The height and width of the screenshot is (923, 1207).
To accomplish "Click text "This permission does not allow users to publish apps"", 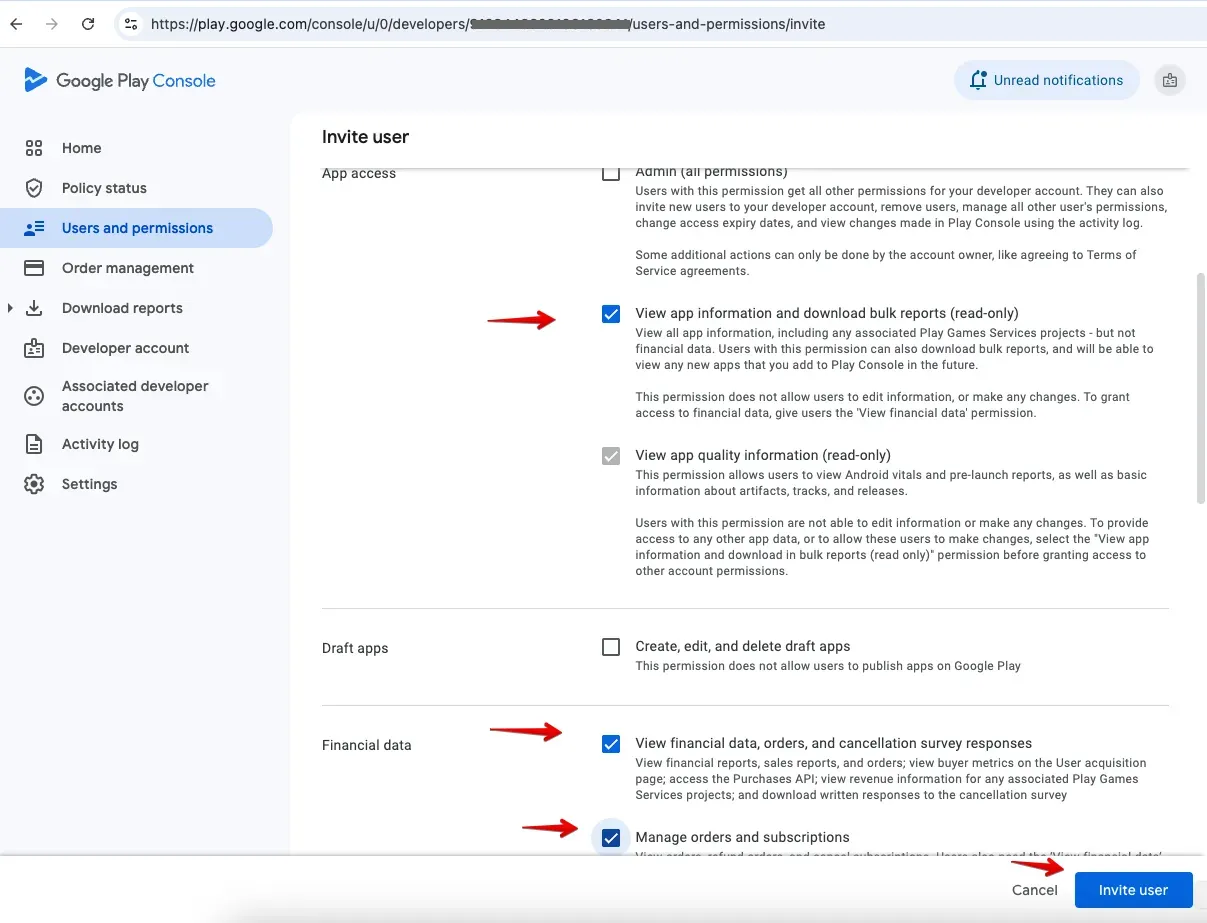I will (x=828, y=666).
